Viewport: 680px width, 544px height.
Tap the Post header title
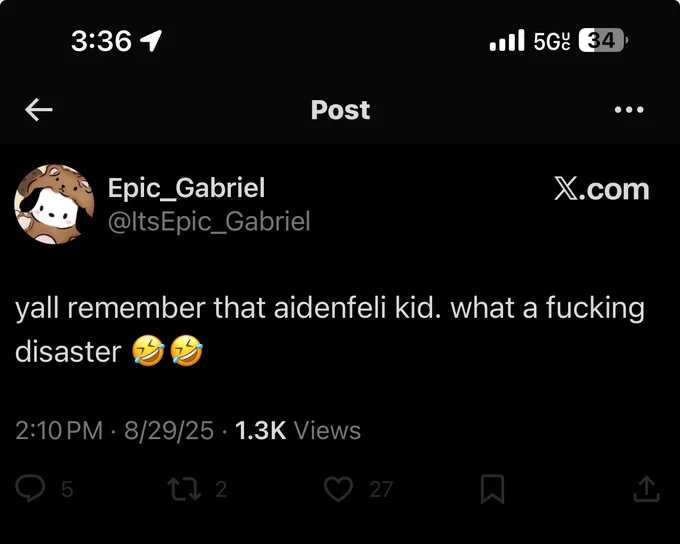tap(340, 110)
